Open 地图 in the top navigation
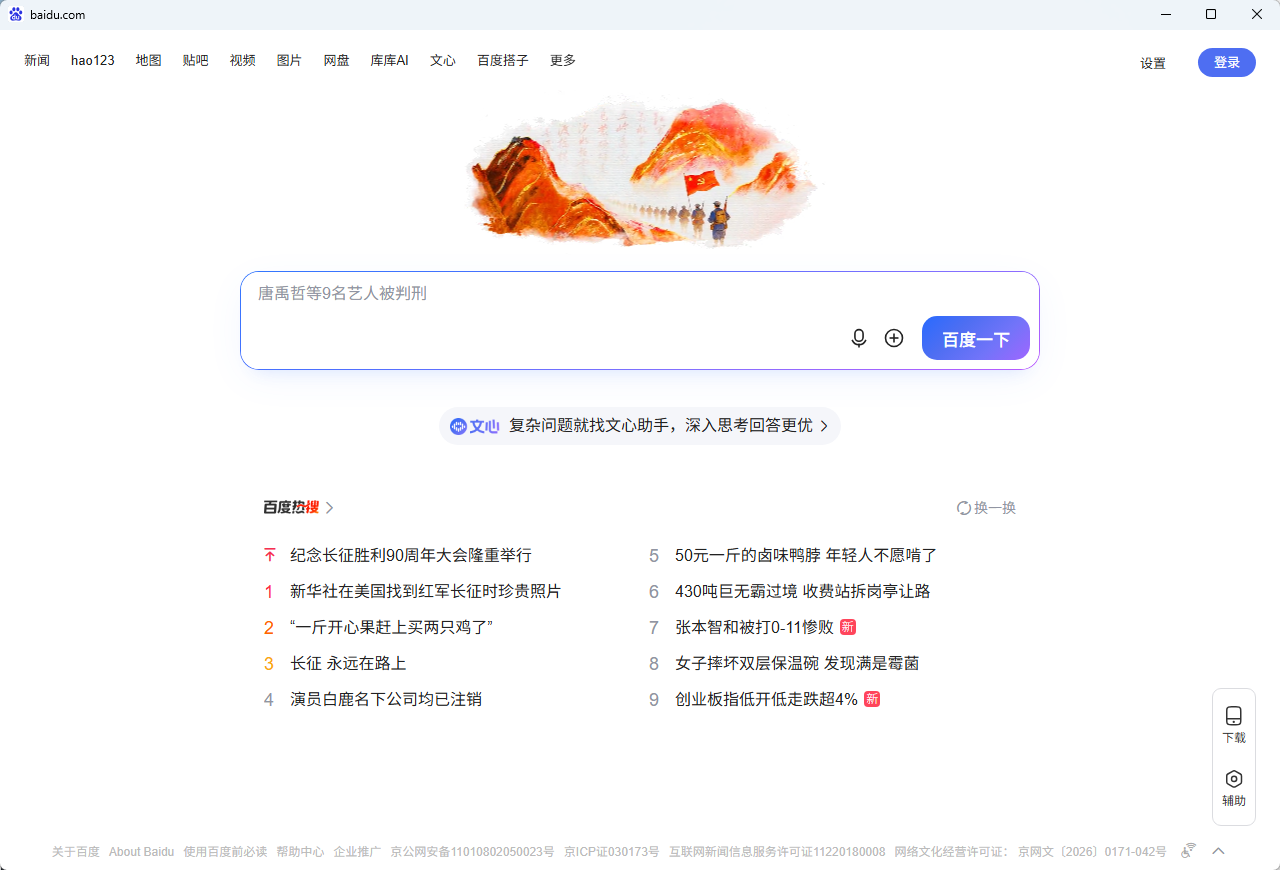Image resolution: width=1280 pixels, height=870 pixels. [149, 61]
